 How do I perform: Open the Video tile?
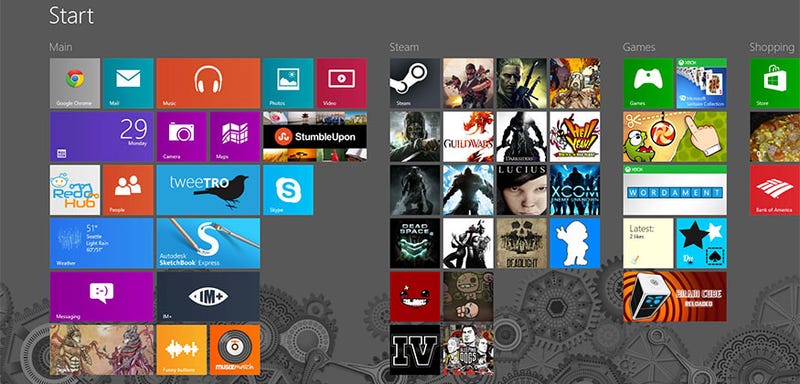coord(341,83)
